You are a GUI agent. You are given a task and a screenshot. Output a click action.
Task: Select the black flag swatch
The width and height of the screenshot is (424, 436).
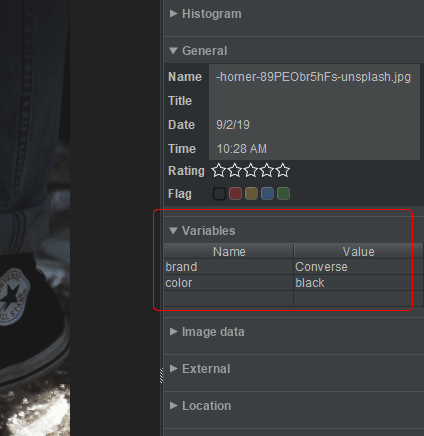coord(219,194)
